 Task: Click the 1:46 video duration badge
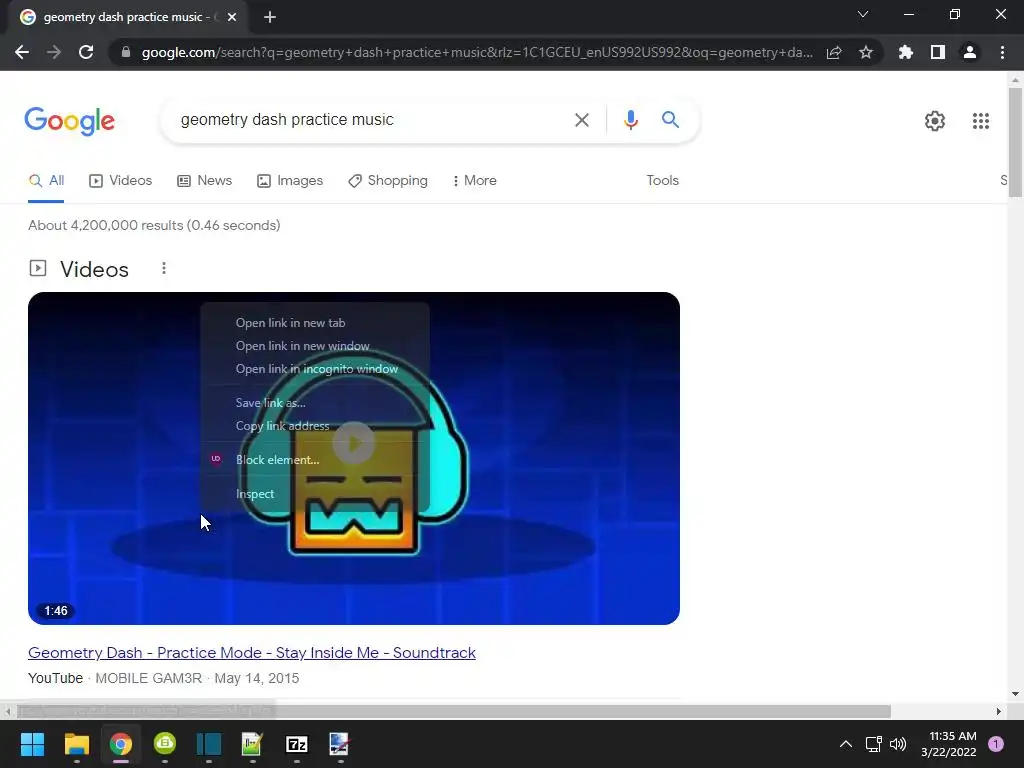56,611
